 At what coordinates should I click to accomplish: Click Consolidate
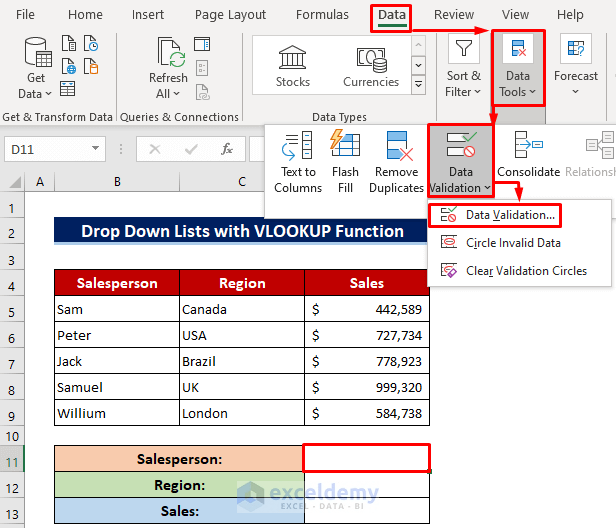(528, 155)
